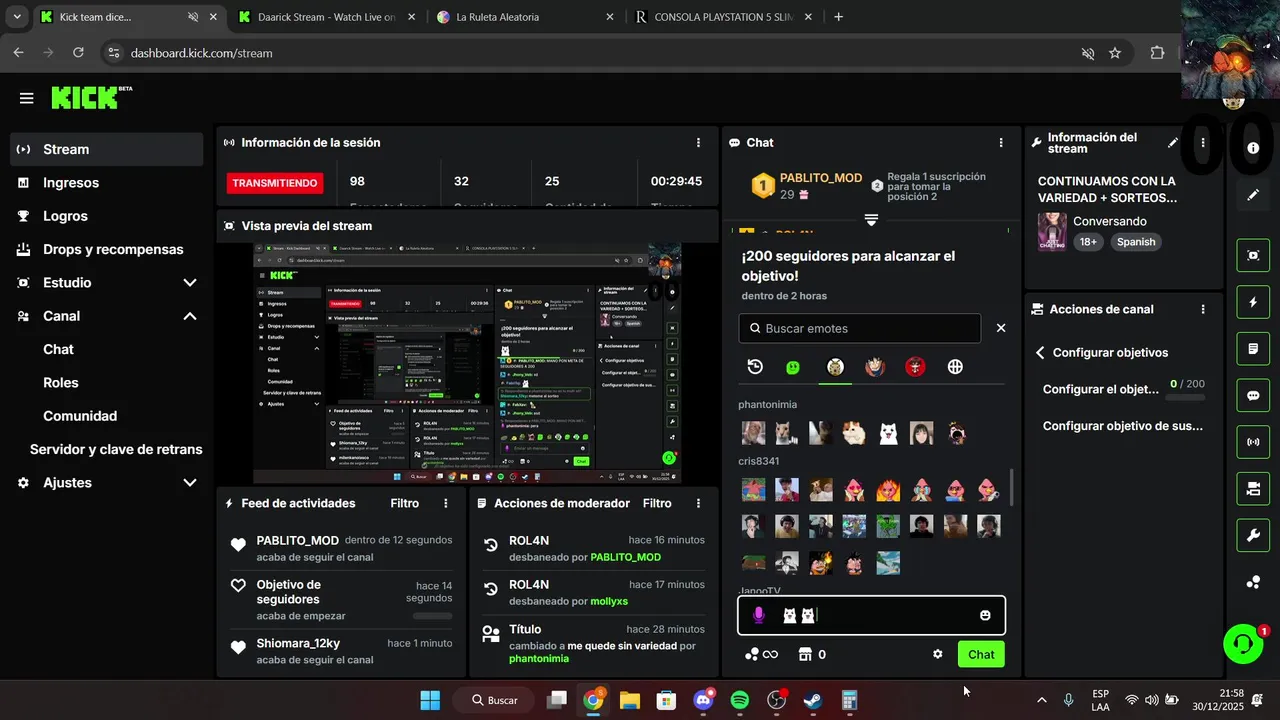Open the shop icon with count 0 below chat

click(x=812, y=655)
